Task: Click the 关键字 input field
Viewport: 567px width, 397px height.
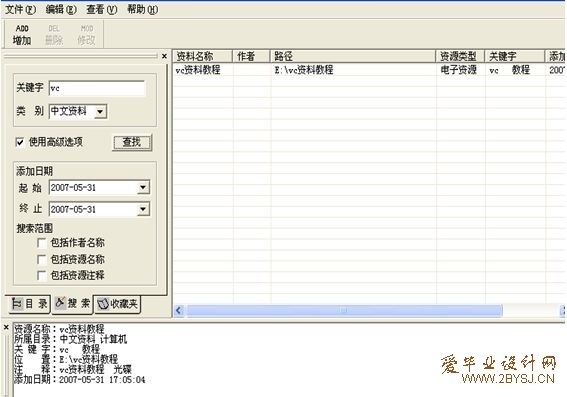Action: [97, 88]
